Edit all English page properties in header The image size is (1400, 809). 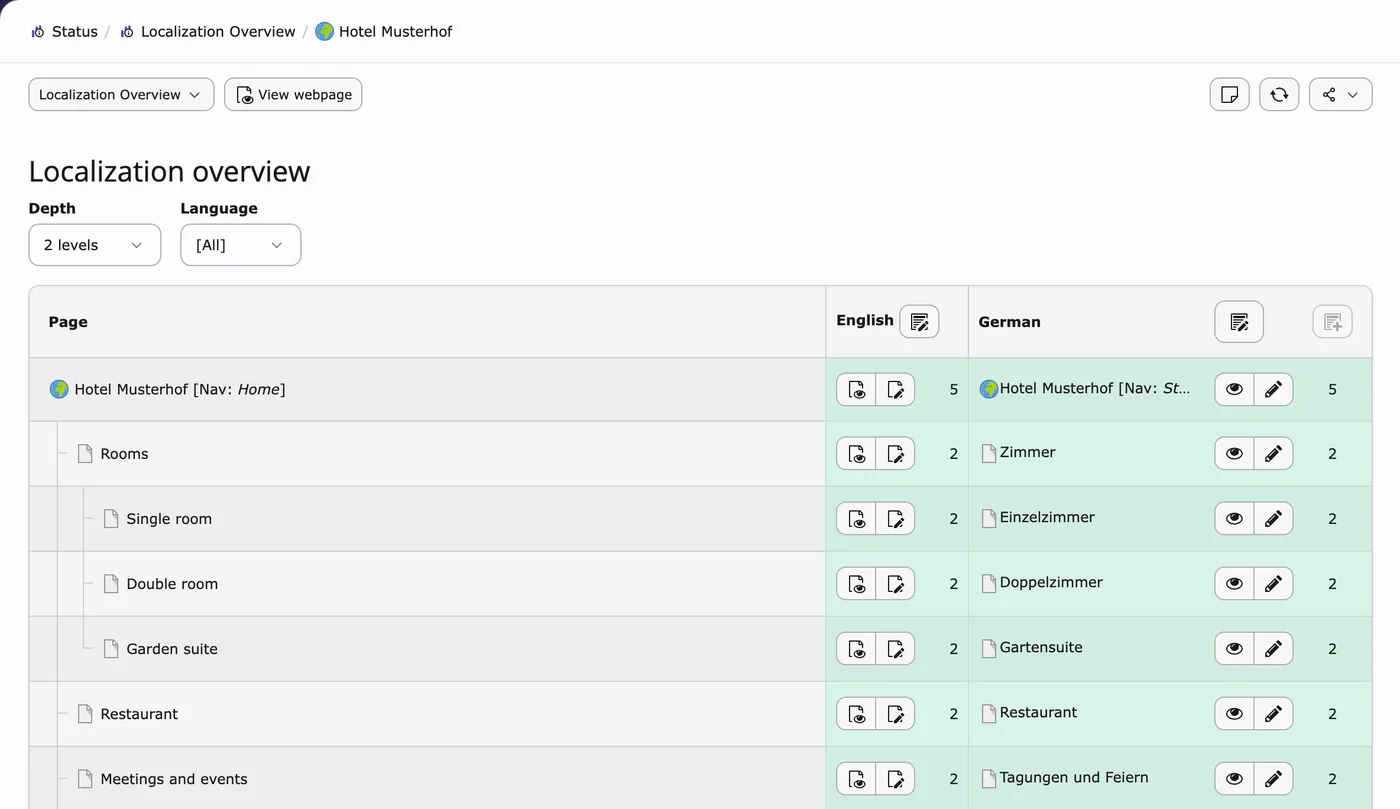tap(919, 322)
